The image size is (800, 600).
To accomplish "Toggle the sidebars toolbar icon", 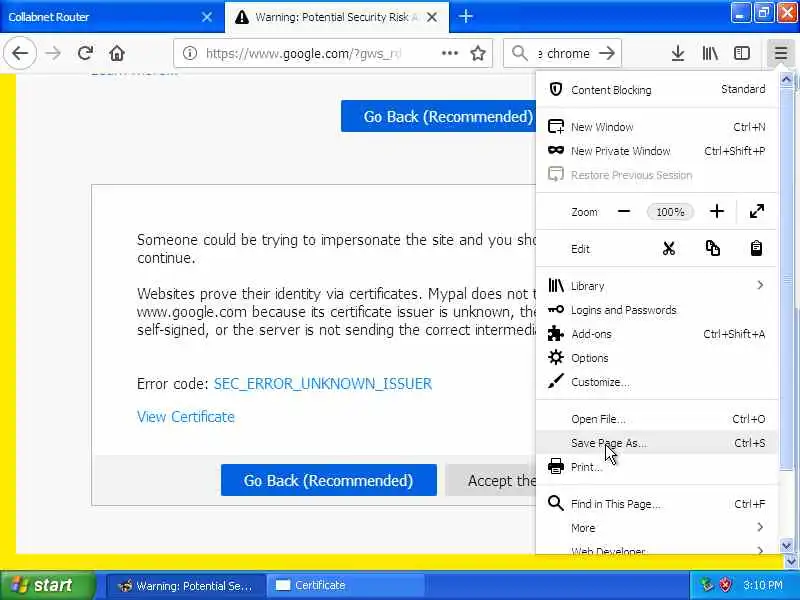I will pyautogui.click(x=742, y=53).
